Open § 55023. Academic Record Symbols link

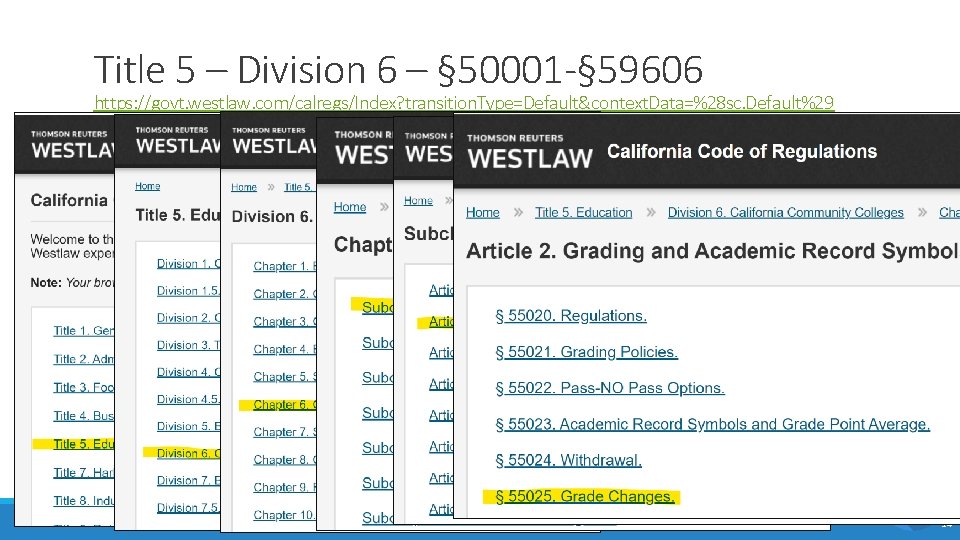coord(713,424)
